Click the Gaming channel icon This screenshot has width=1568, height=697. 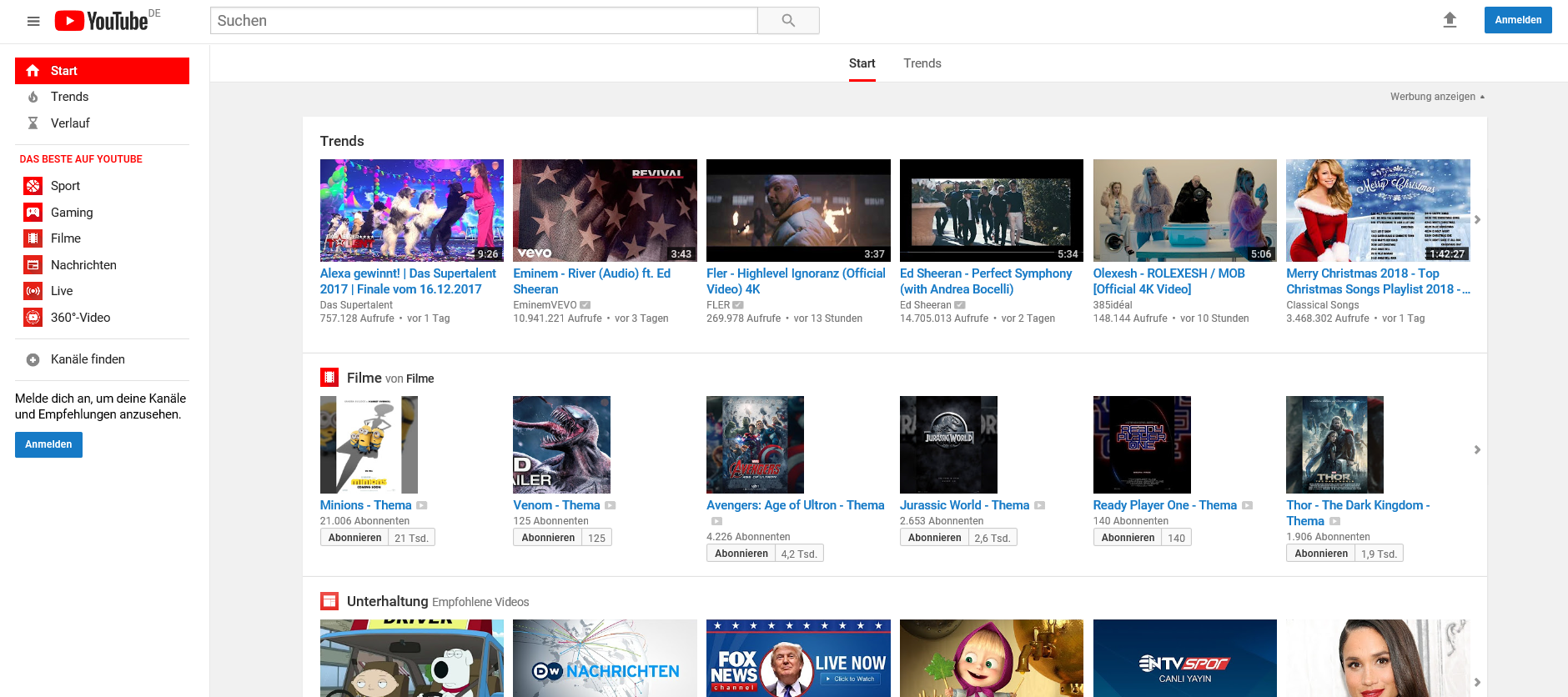coord(33,212)
